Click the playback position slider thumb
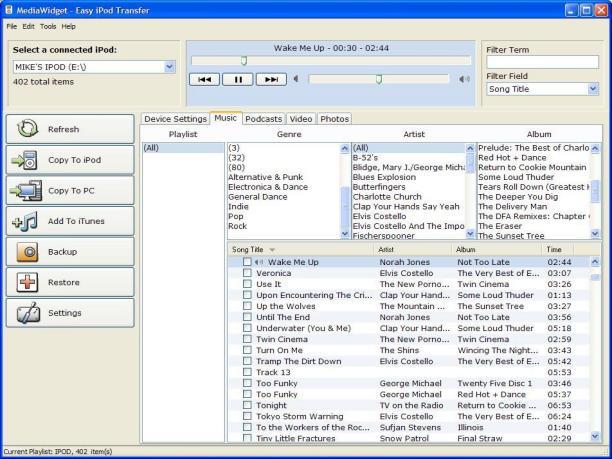The width and height of the screenshot is (612, 459). 244,61
